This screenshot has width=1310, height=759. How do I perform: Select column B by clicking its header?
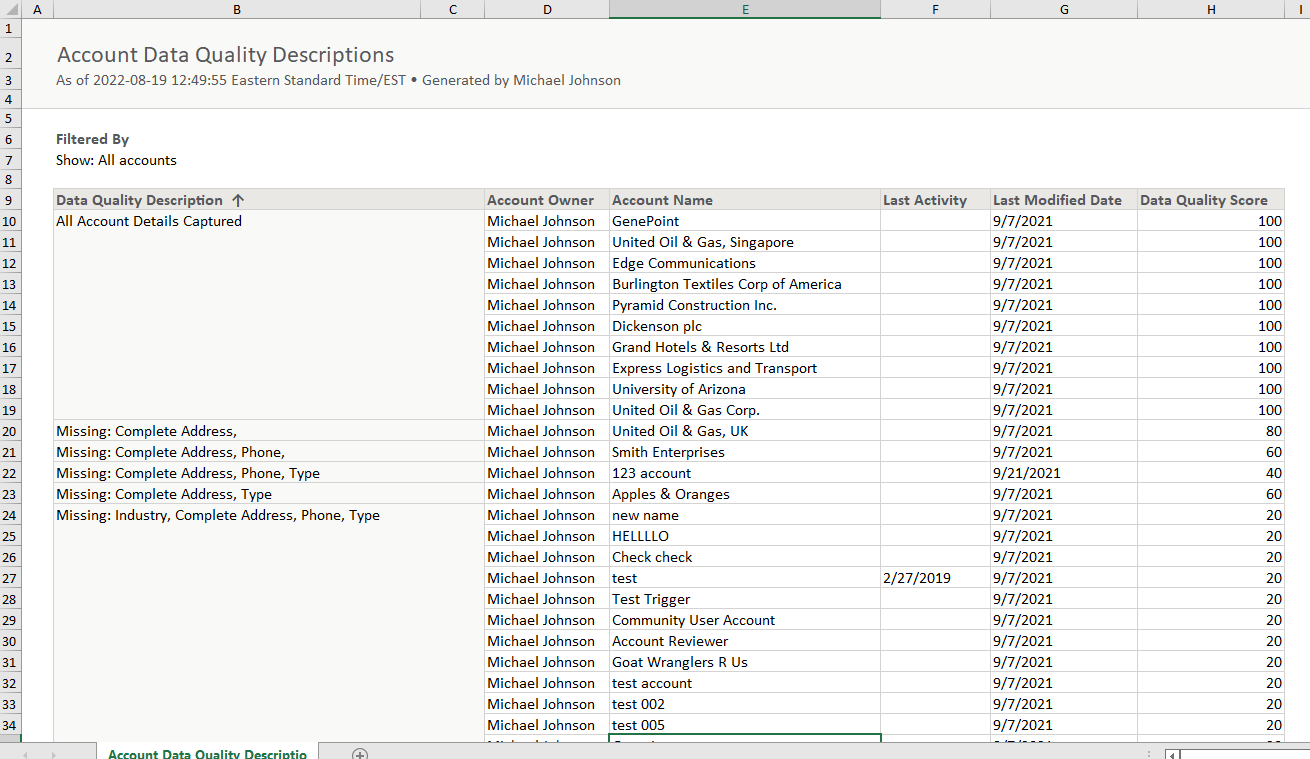tap(237, 9)
